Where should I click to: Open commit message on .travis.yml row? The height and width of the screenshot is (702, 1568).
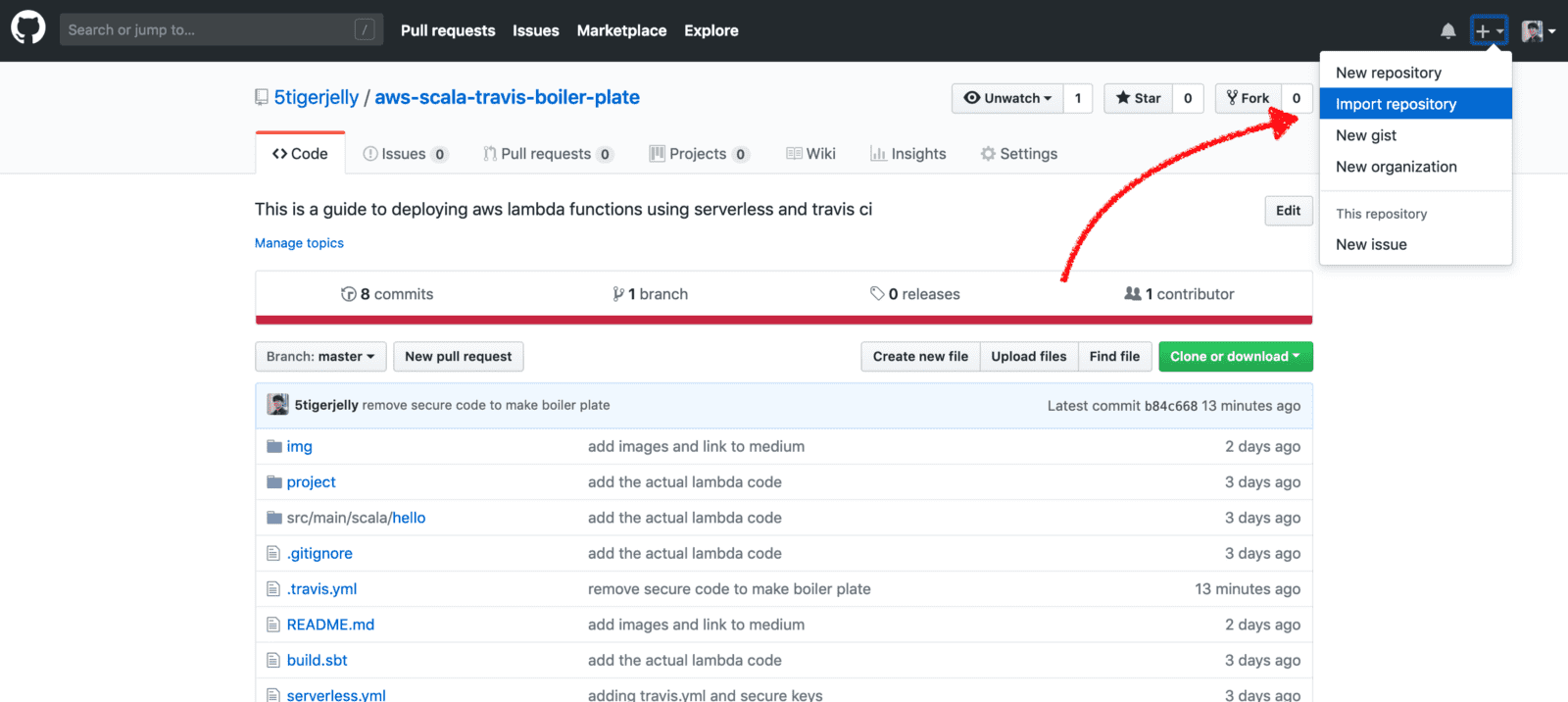coord(729,589)
